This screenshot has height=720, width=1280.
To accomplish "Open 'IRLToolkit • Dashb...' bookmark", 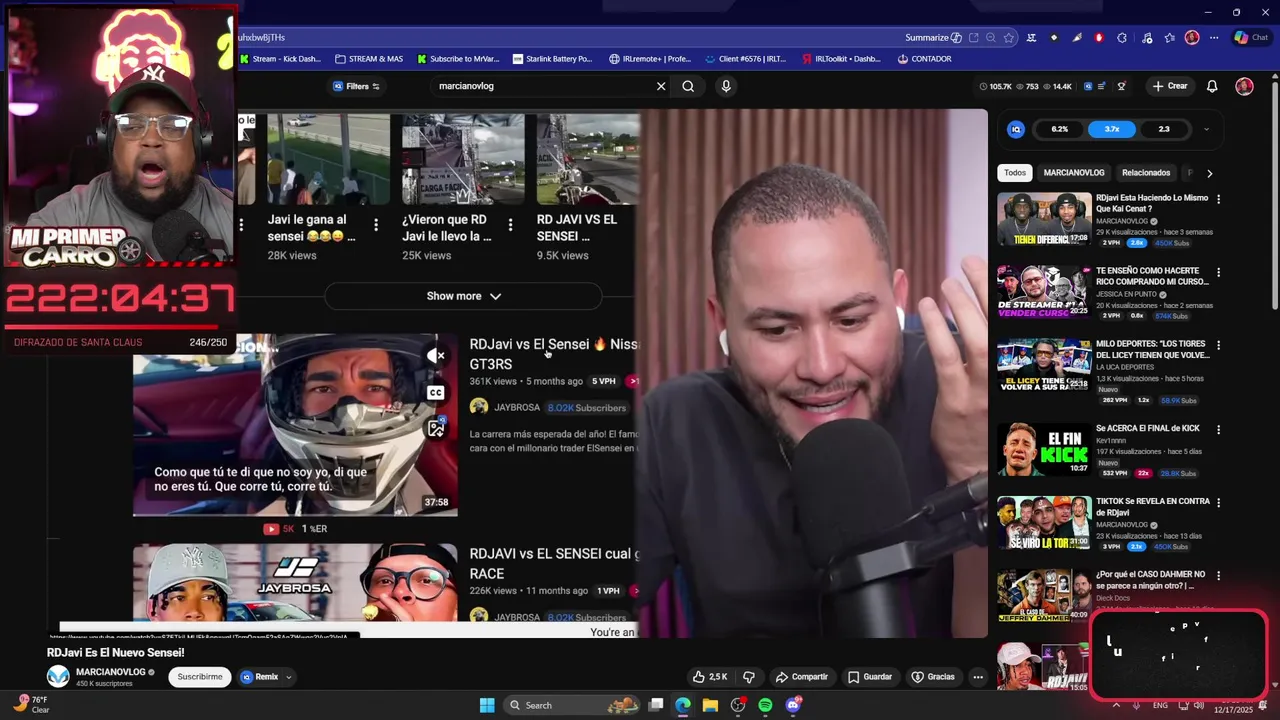I will click(x=841, y=59).
